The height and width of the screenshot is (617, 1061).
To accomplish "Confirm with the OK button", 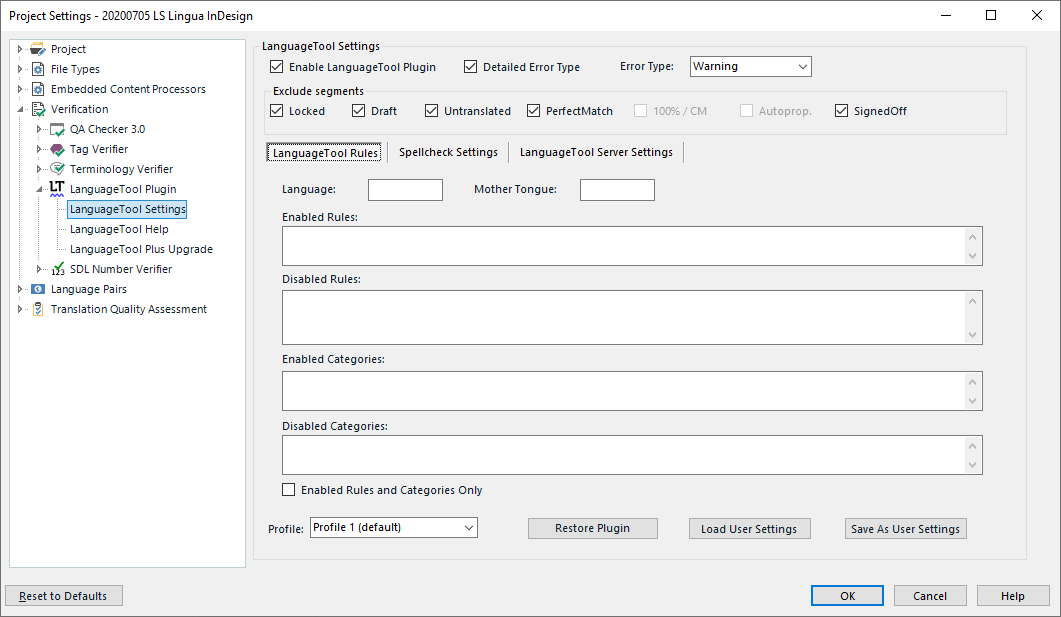I will (847, 596).
